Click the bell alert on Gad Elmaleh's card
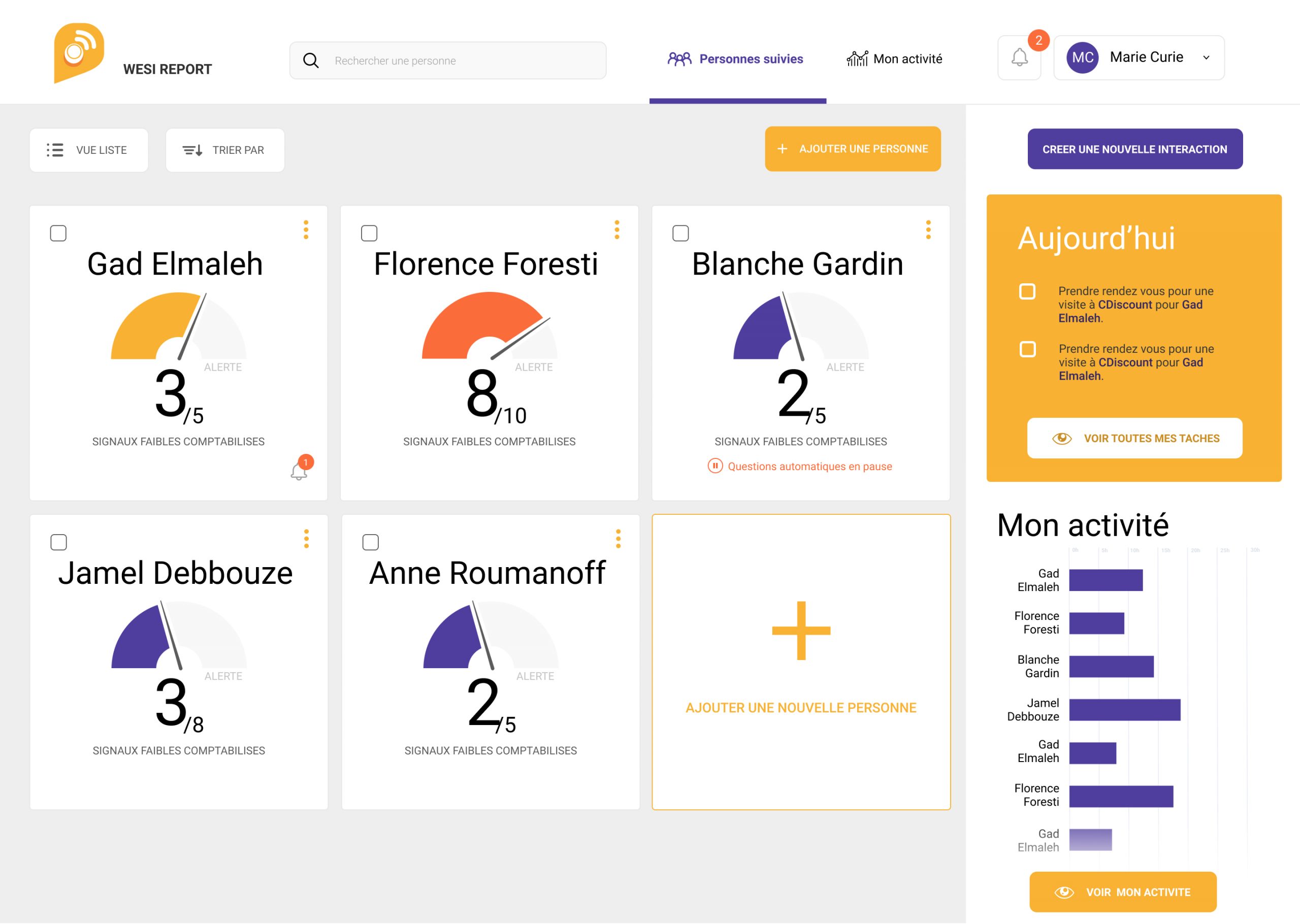Viewport: 1300px width, 924px height. tap(299, 471)
